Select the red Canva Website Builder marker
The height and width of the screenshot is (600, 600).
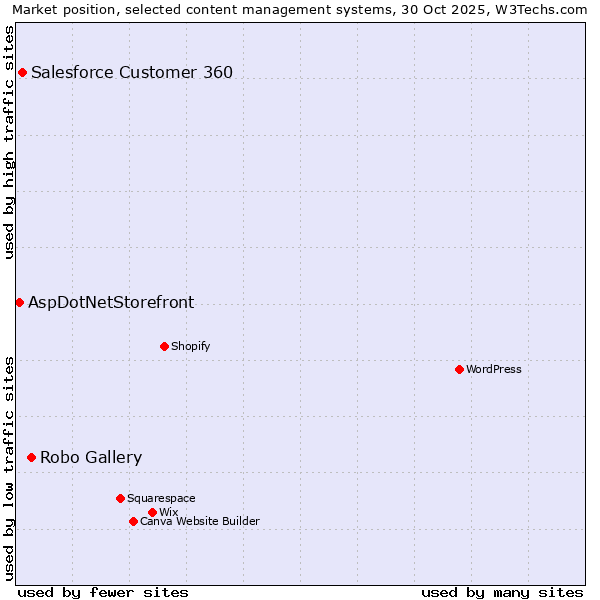click(133, 521)
